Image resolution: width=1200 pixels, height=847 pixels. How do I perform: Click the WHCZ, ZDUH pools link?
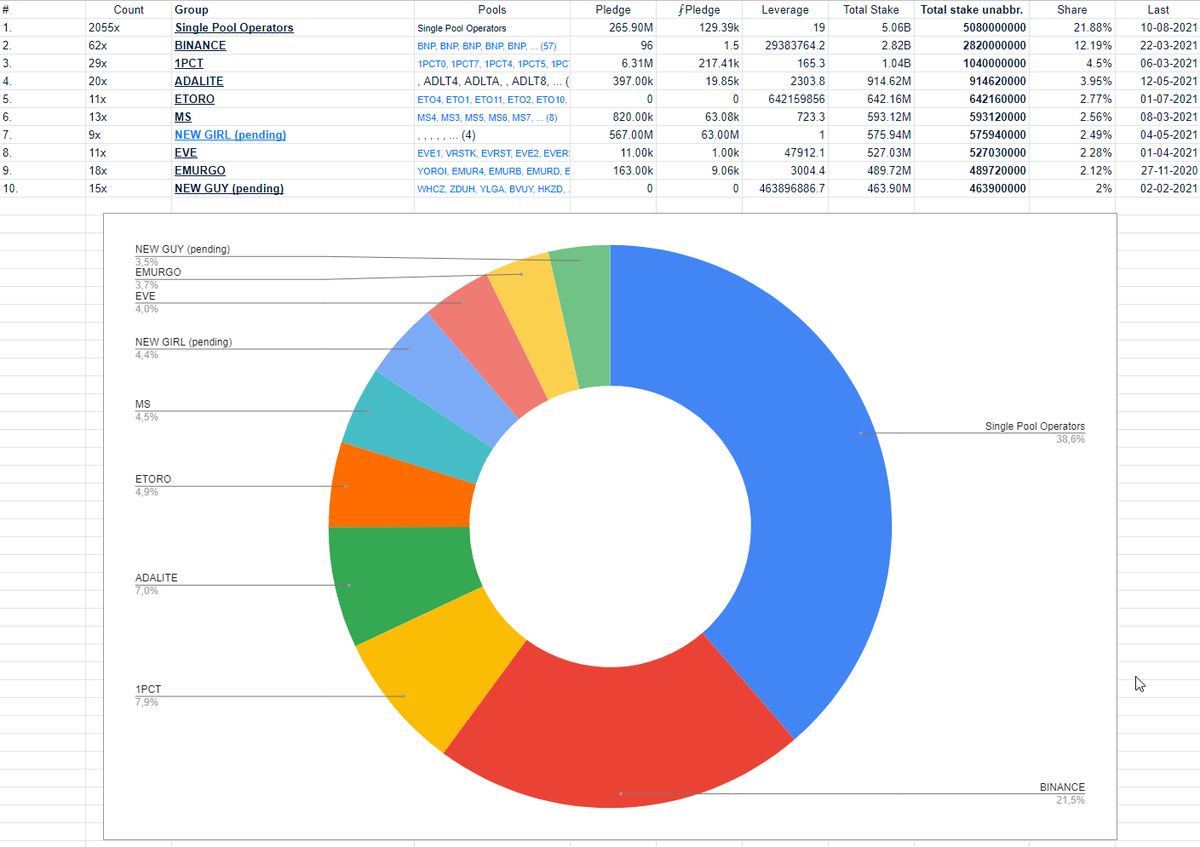coord(493,189)
